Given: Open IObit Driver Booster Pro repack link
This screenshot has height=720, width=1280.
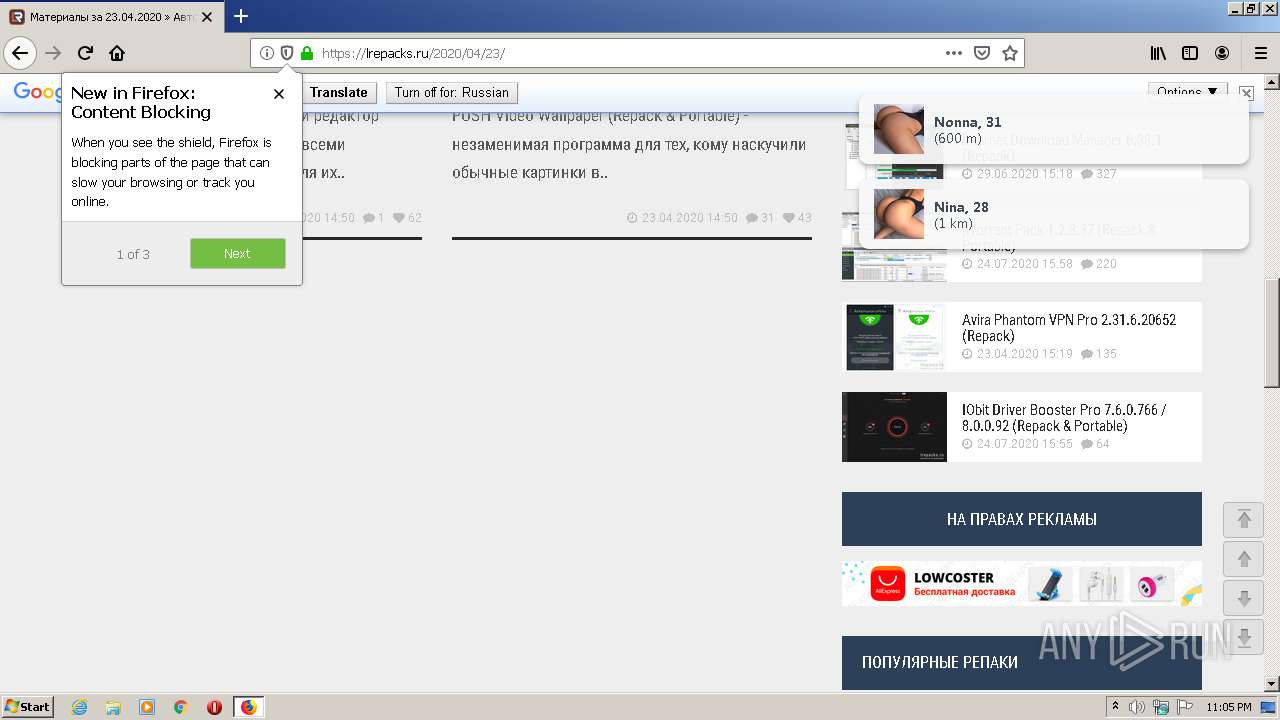Looking at the screenshot, I should [1064, 418].
